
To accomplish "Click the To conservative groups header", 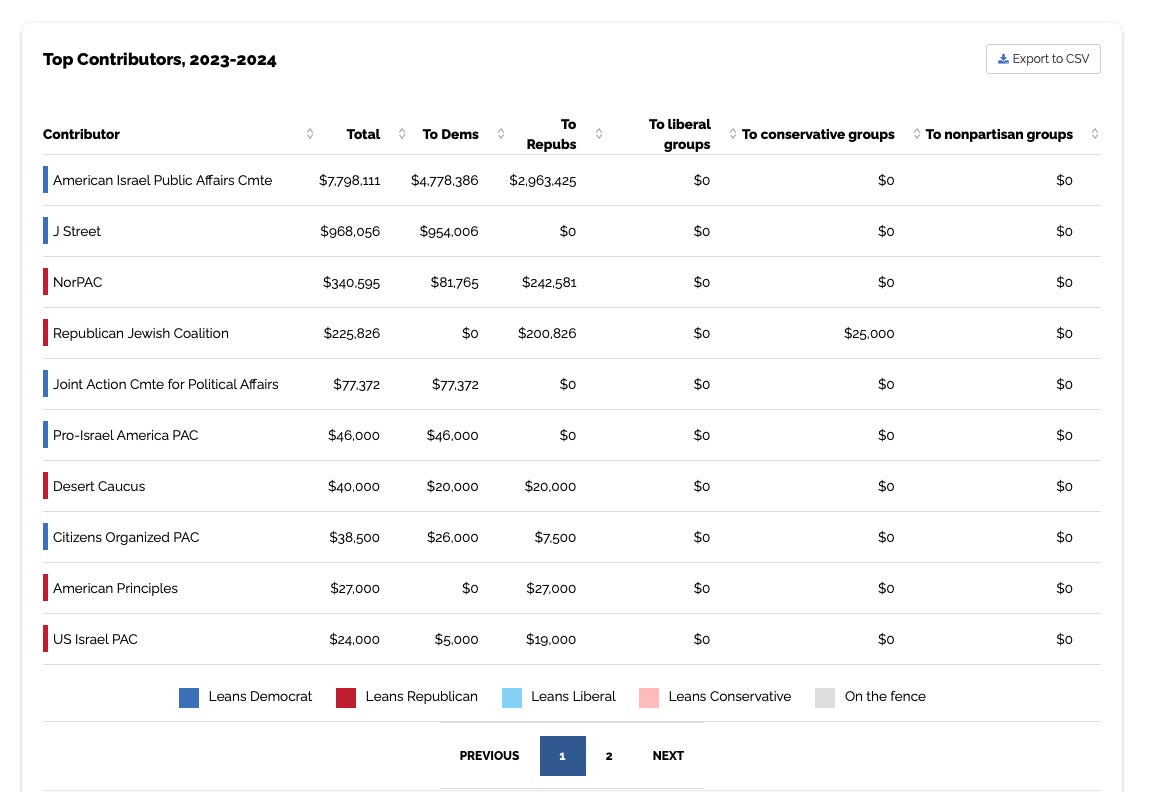I will (818, 134).
